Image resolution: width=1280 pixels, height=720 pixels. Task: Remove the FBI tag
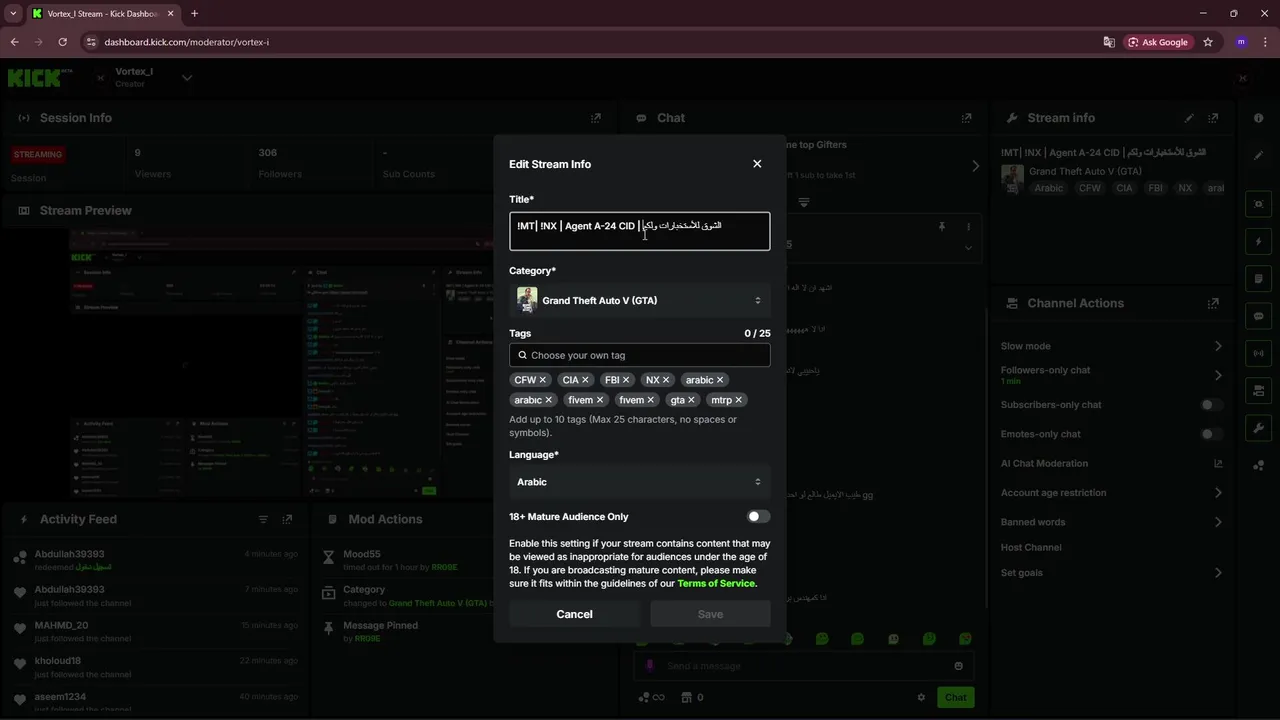click(626, 380)
